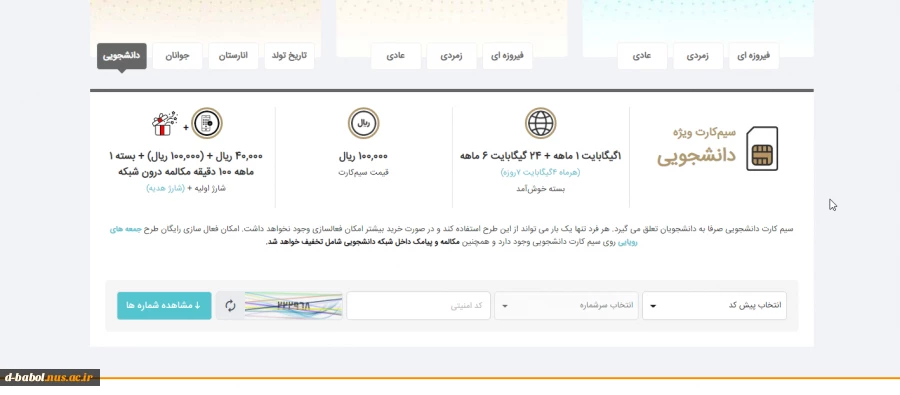Click the (شارژ هدیه) link
900x395 pixels.
point(165,188)
